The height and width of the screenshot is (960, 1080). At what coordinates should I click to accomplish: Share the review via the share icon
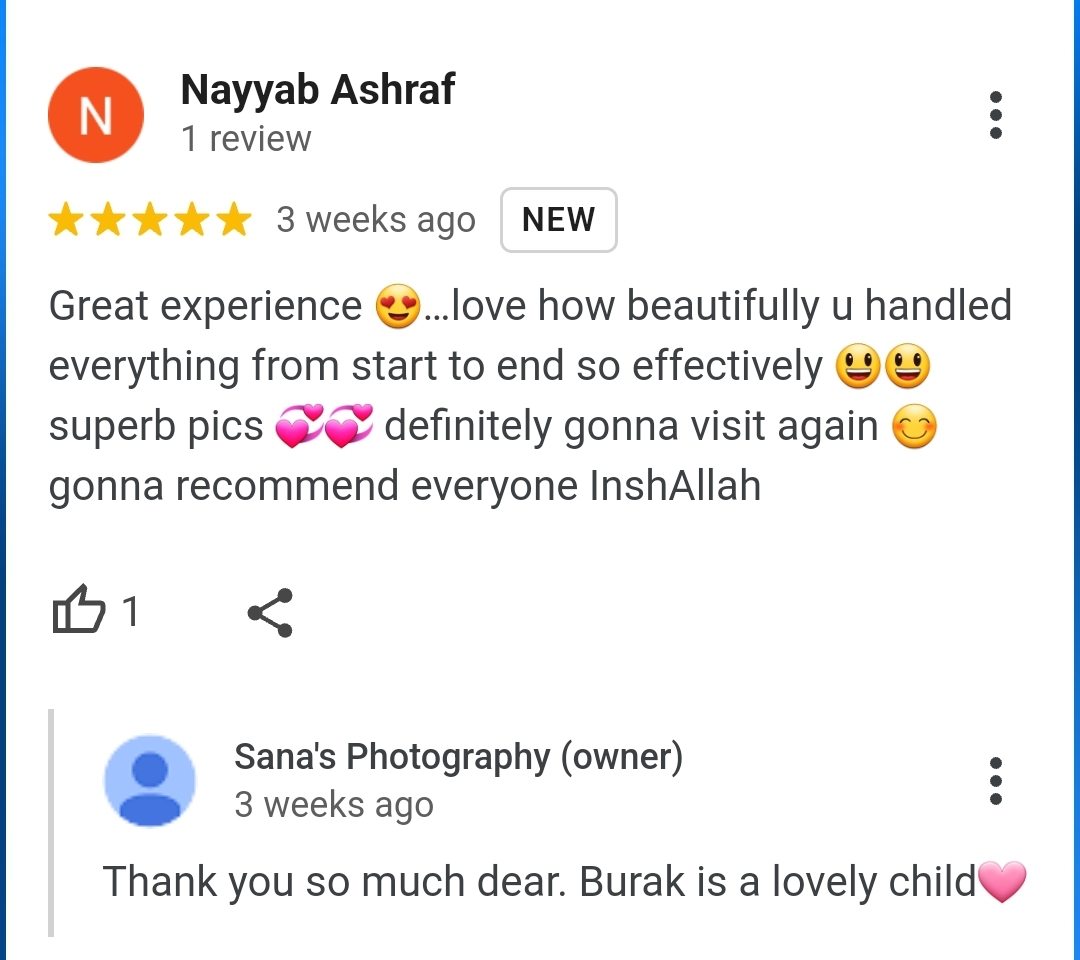(271, 612)
